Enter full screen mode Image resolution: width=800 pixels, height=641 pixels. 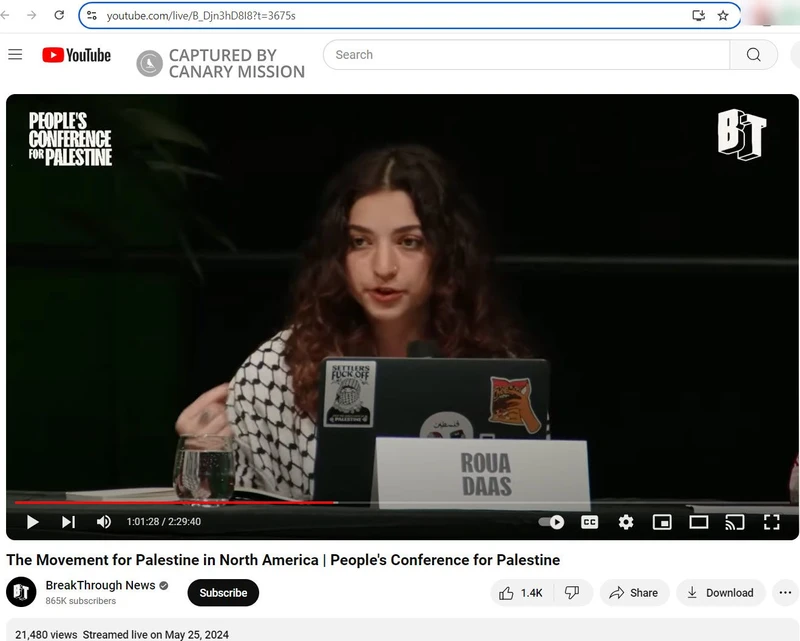(x=771, y=522)
